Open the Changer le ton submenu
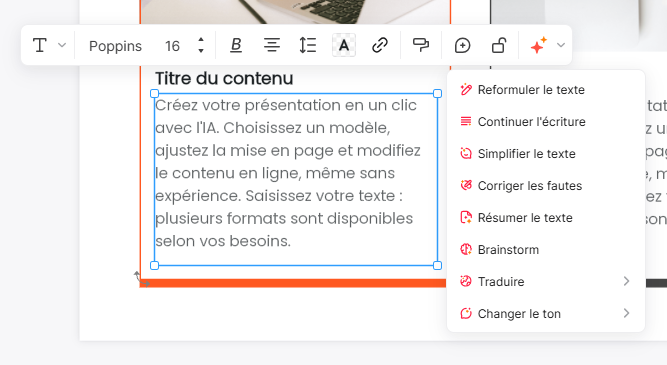This screenshot has height=365, width=667. (x=546, y=314)
